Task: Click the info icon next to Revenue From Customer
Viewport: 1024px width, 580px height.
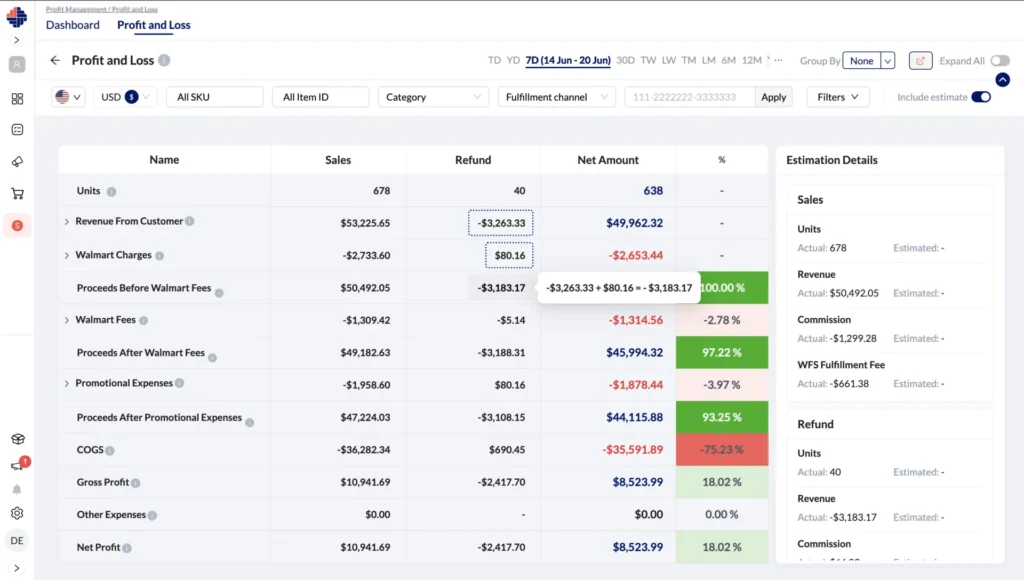Action: tap(189, 221)
